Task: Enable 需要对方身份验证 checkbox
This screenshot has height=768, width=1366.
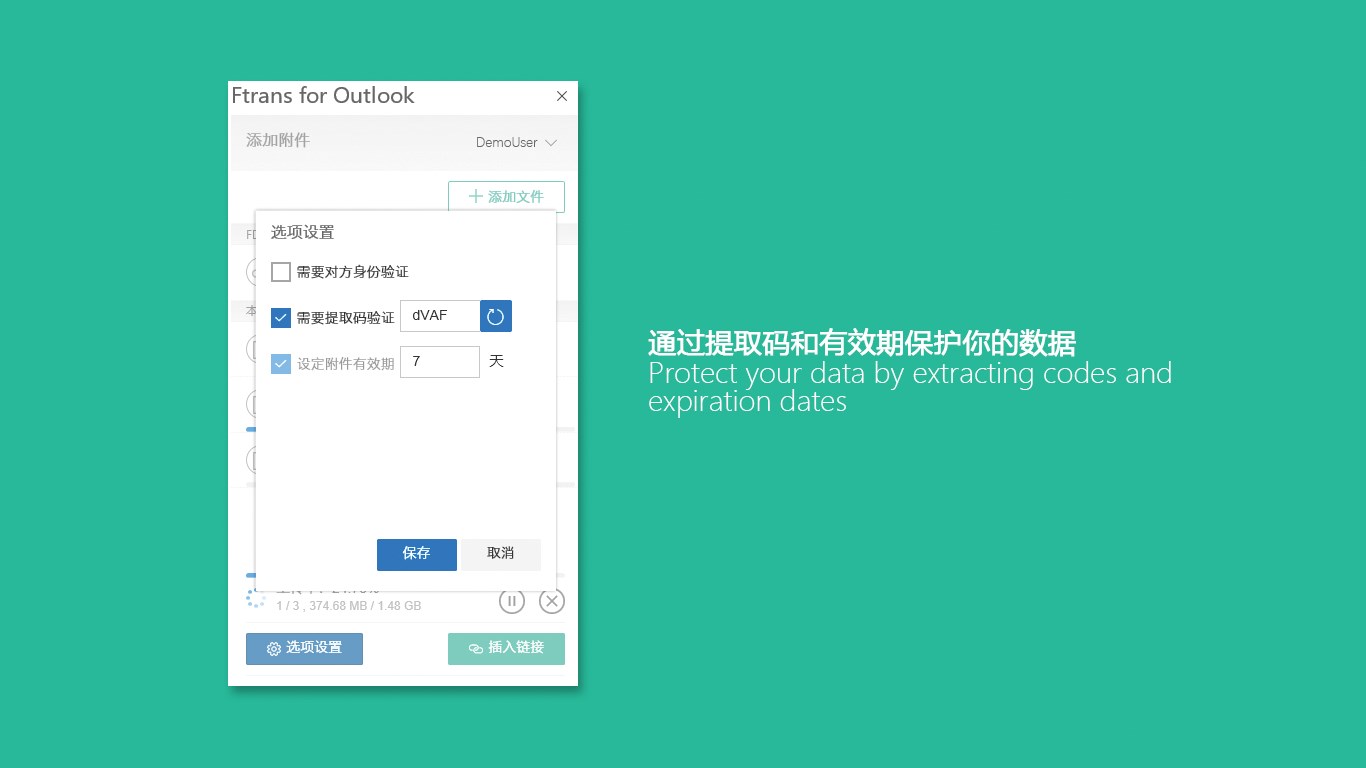Action: click(x=281, y=272)
